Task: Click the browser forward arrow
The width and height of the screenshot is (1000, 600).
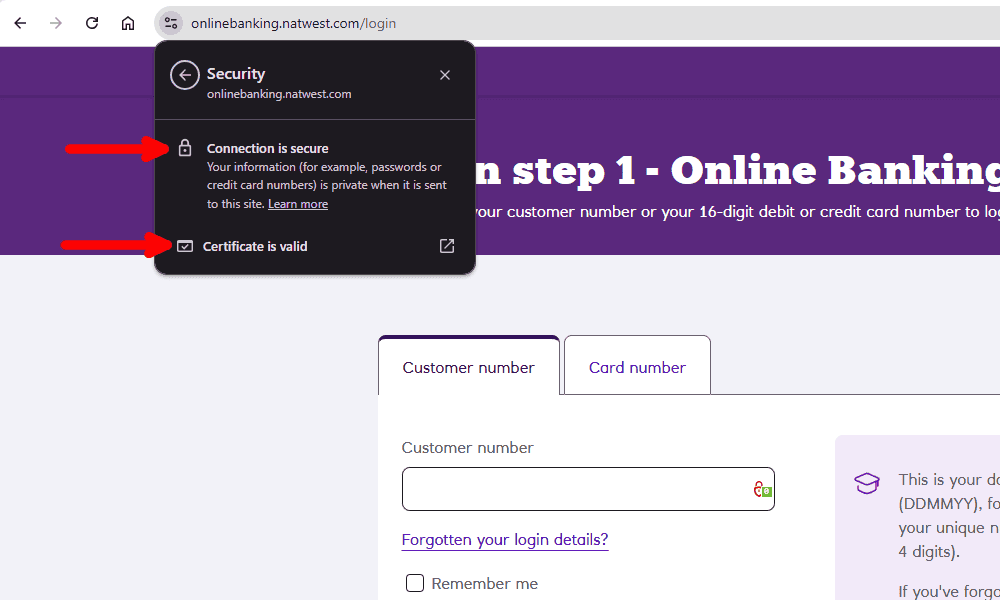Action: [56, 24]
